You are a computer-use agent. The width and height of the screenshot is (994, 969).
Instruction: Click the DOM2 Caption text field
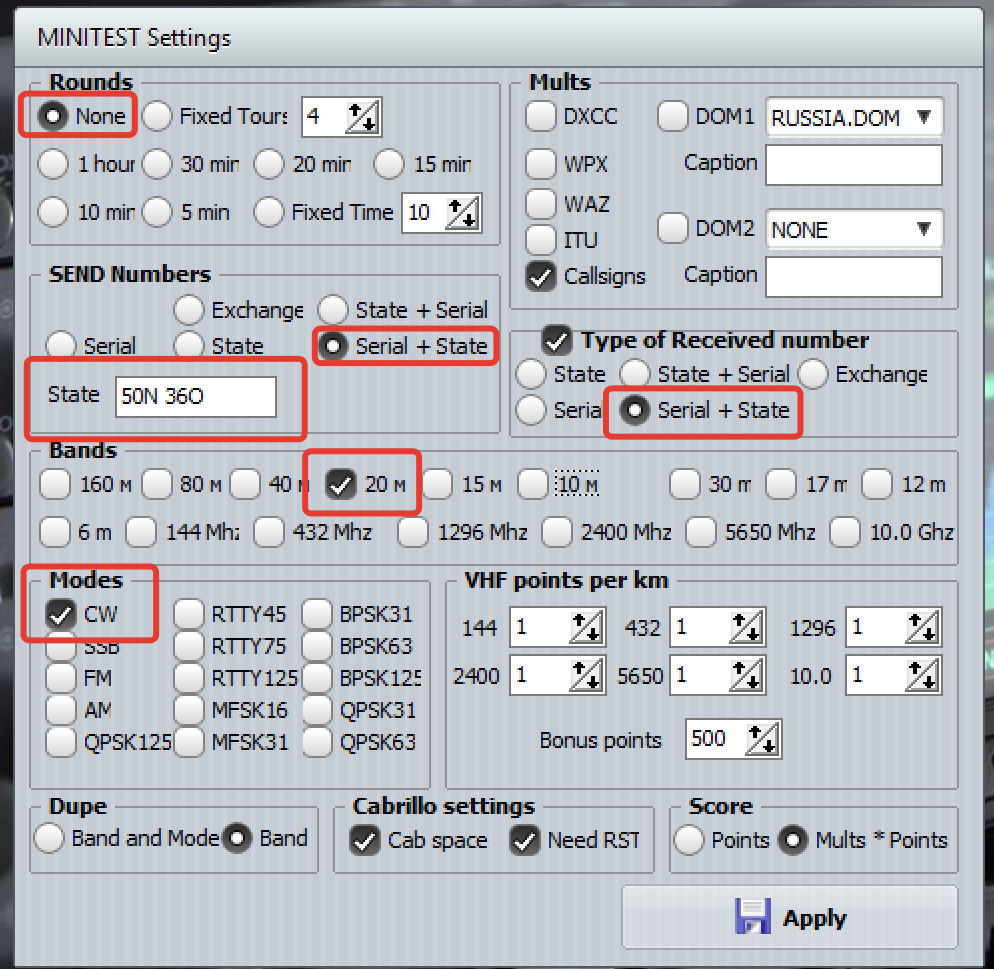[854, 277]
